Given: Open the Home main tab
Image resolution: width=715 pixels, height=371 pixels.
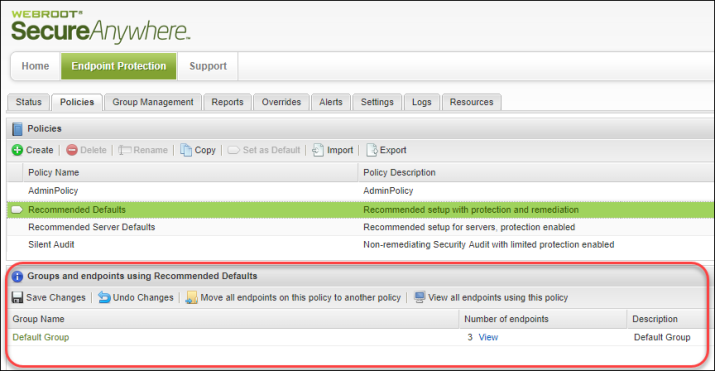Looking at the screenshot, I should [35, 66].
